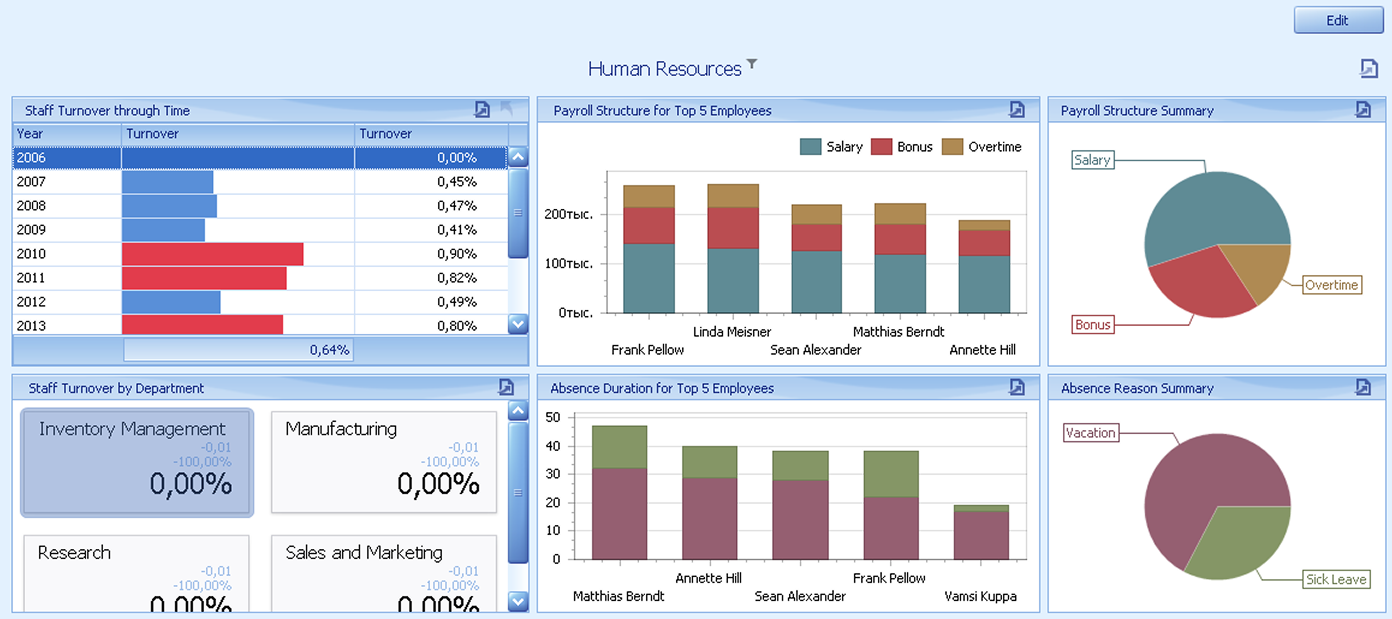Select the Manufacturing department card
Viewport: 1392px width, 619px height.
(x=384, y=462)
